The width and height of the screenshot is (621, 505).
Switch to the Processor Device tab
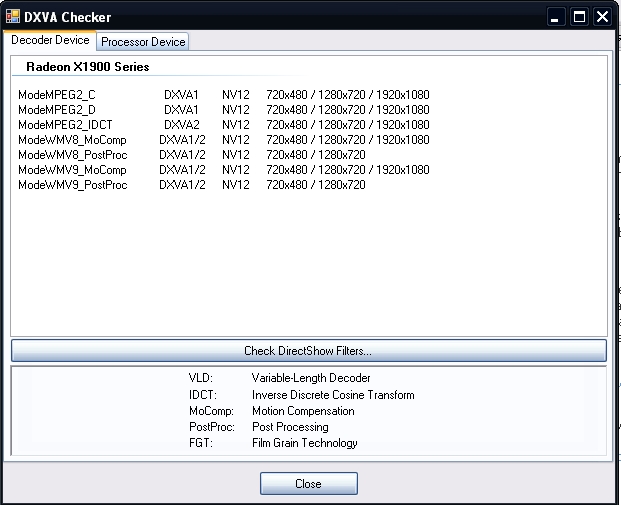[143, 42]
